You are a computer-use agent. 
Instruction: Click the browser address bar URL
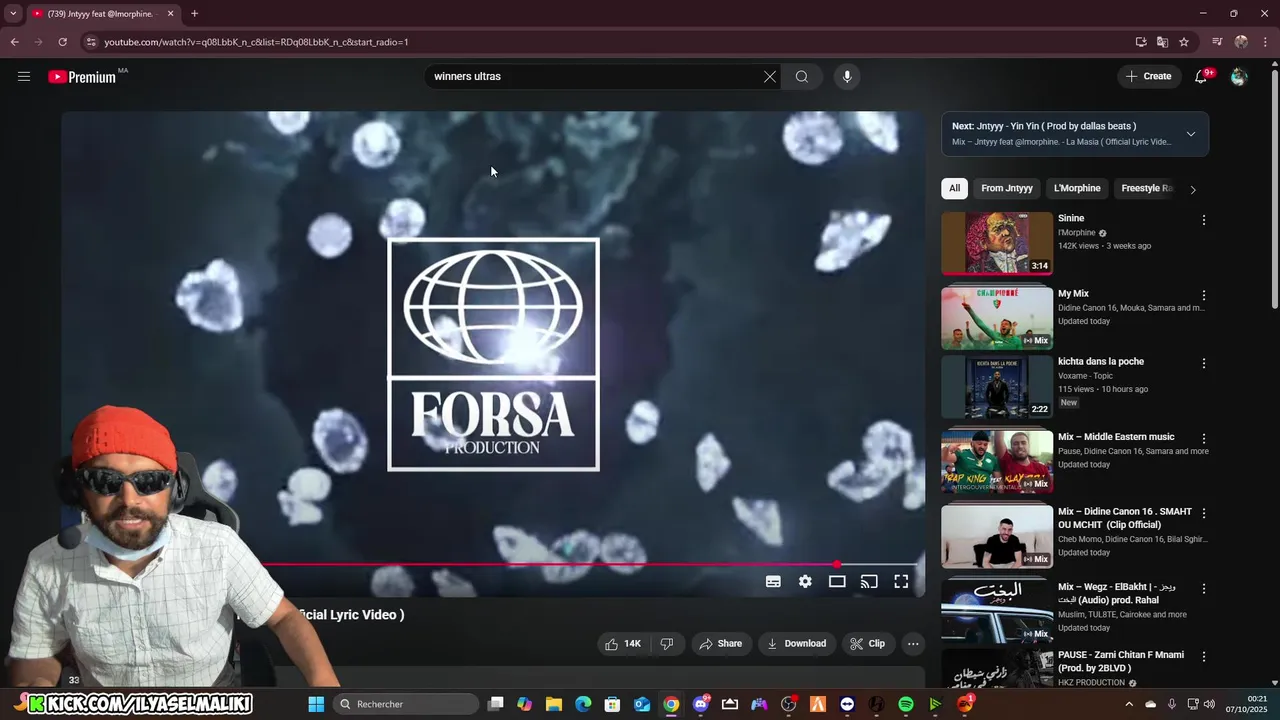(x=256, y=42)
